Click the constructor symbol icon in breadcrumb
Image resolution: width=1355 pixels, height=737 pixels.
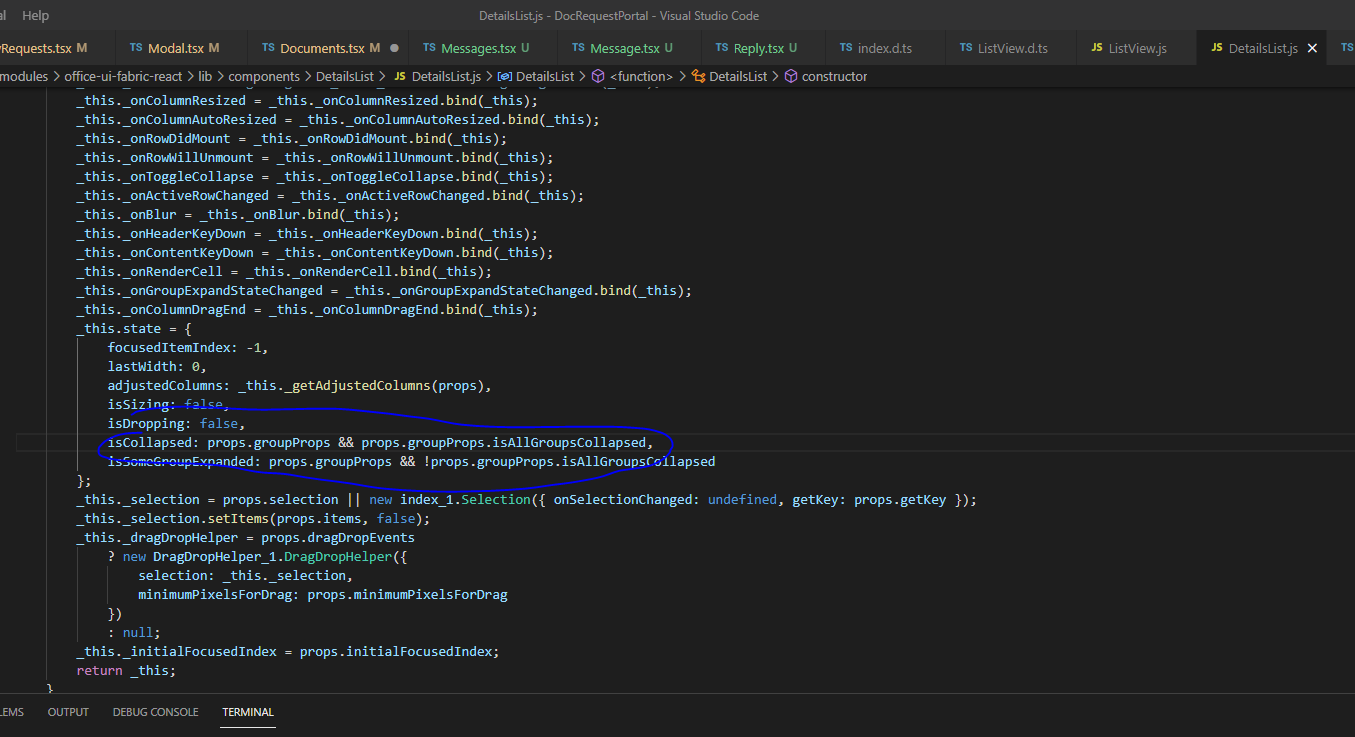coord(790,76)
